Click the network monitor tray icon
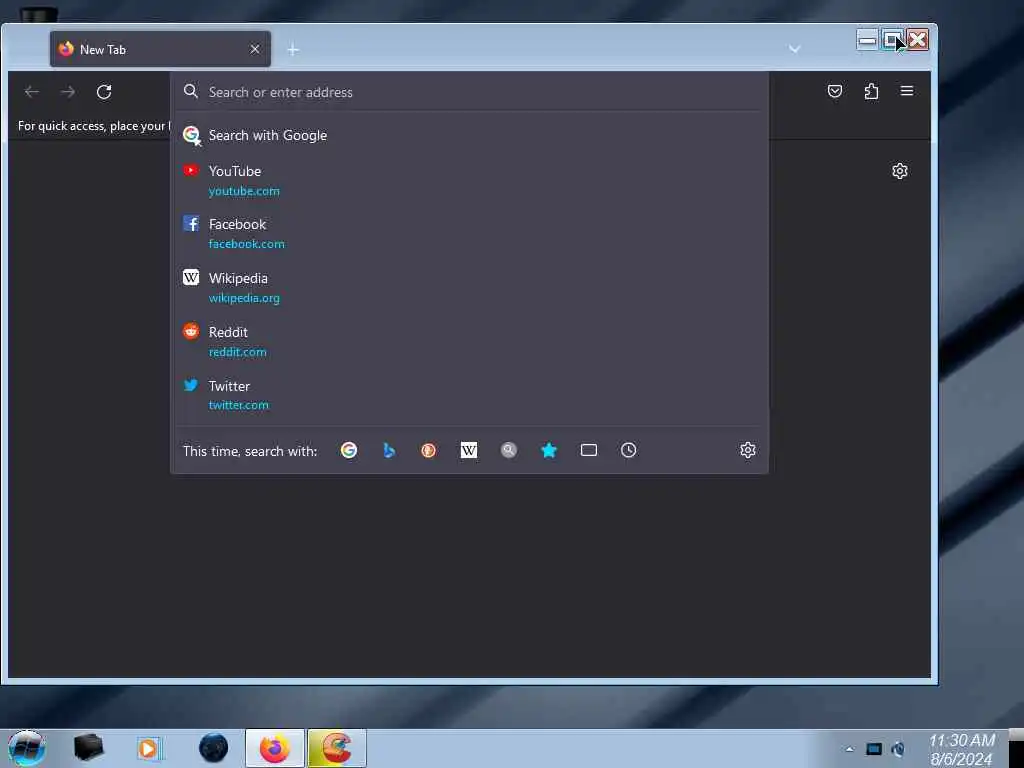 coord(874,749)
